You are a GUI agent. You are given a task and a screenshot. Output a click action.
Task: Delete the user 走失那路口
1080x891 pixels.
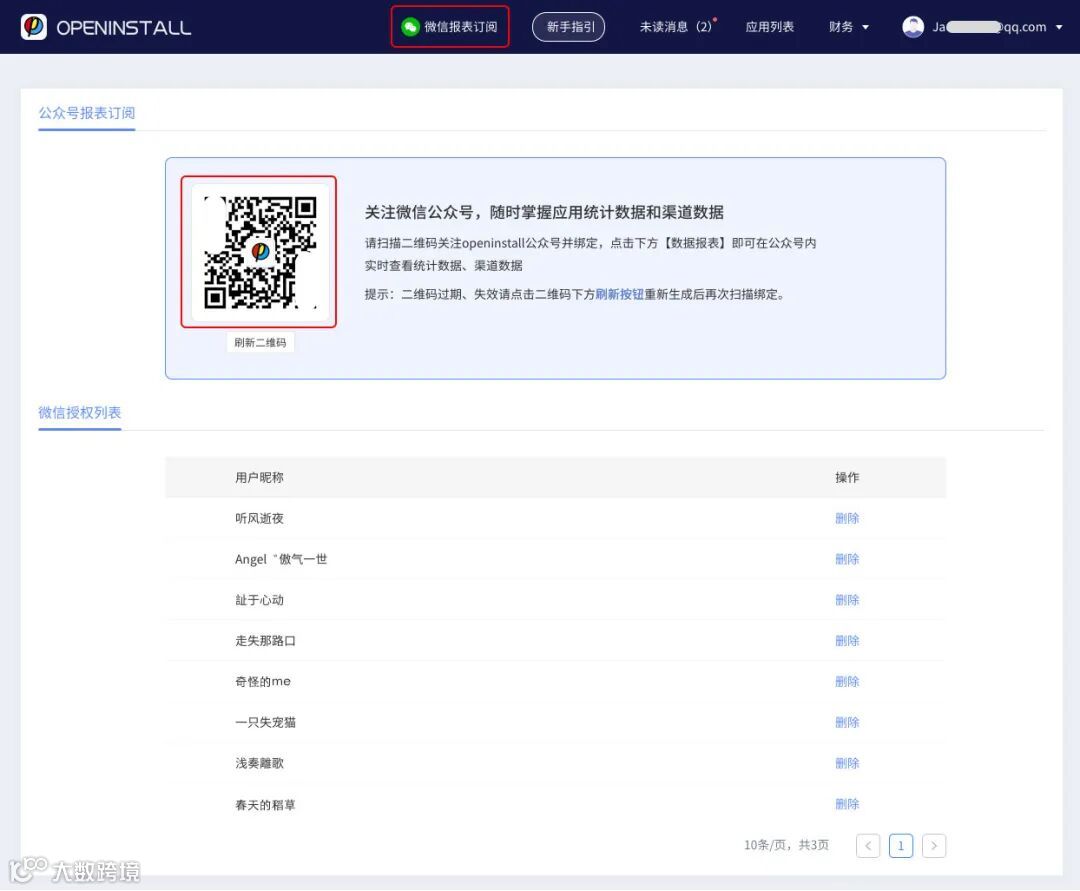847,641
